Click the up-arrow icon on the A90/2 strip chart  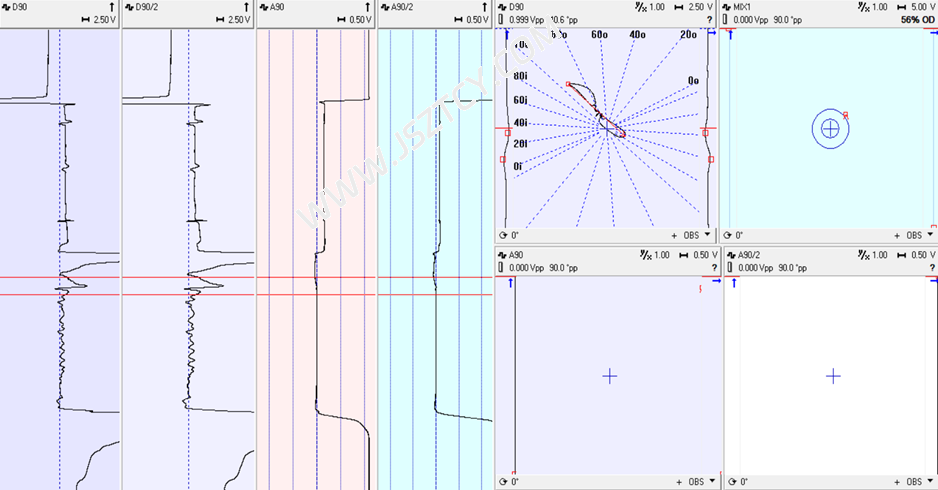coord(487,6)
